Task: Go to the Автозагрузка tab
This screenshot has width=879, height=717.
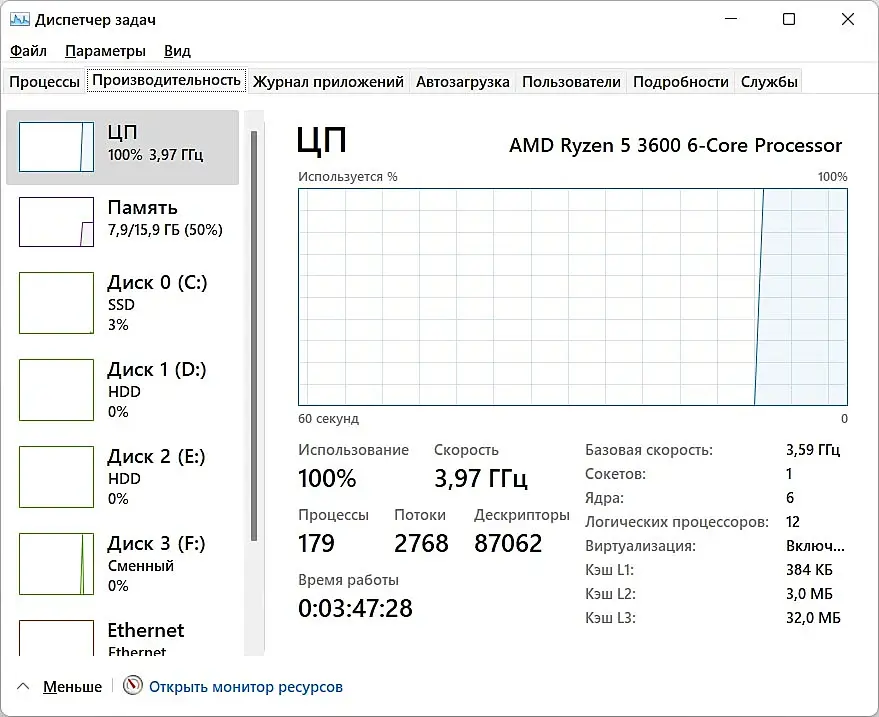Action: tap(462, 82)
